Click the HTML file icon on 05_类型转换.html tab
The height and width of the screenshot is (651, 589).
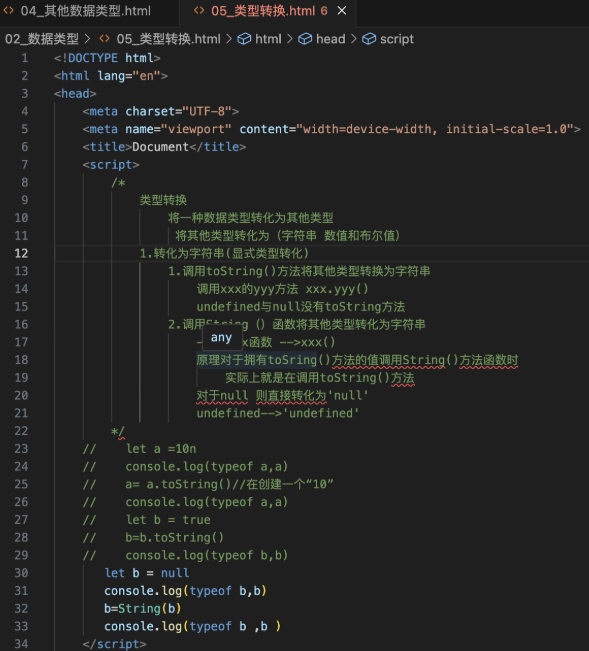199,11
